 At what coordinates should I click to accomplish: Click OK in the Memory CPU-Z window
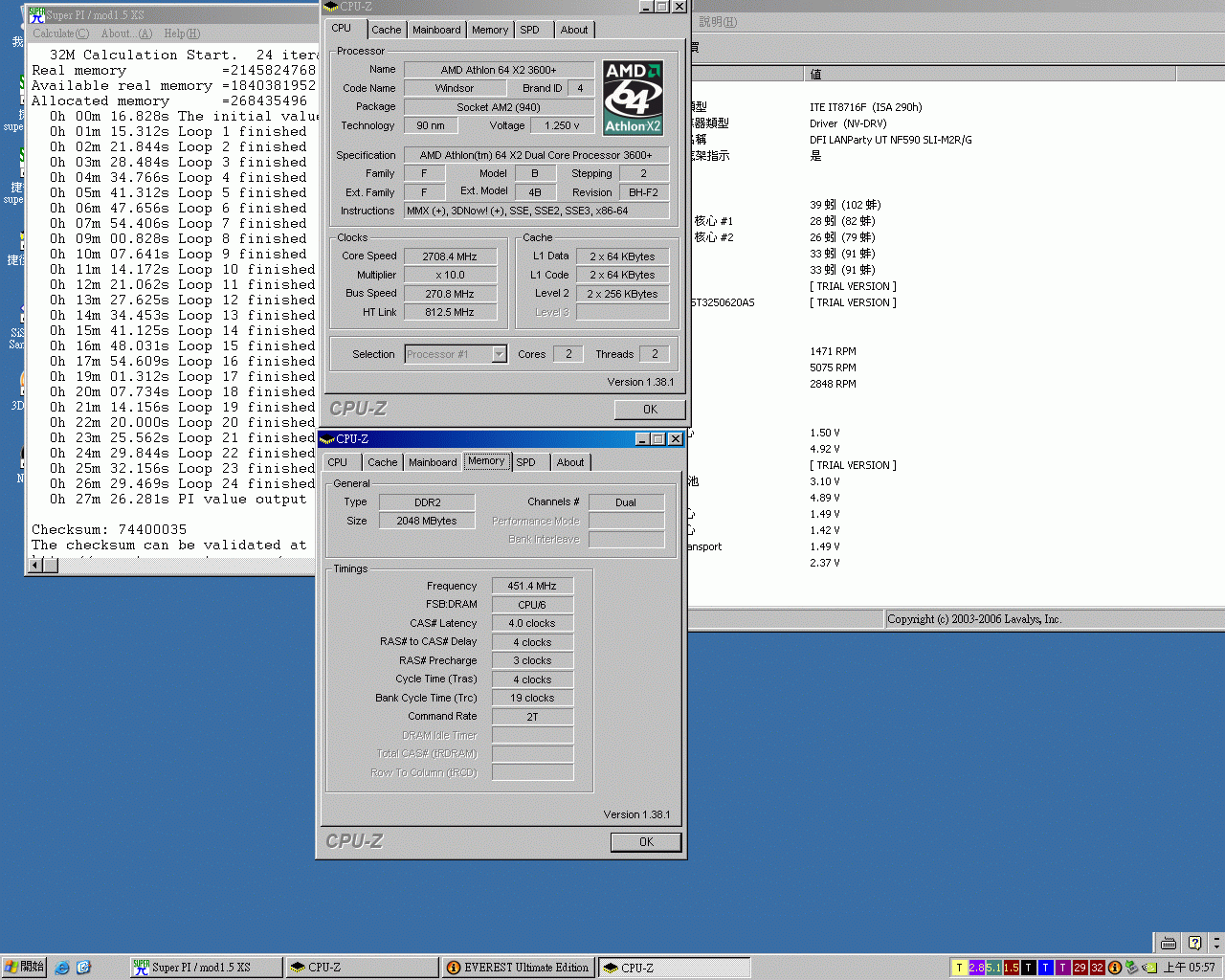click(646, 842)
